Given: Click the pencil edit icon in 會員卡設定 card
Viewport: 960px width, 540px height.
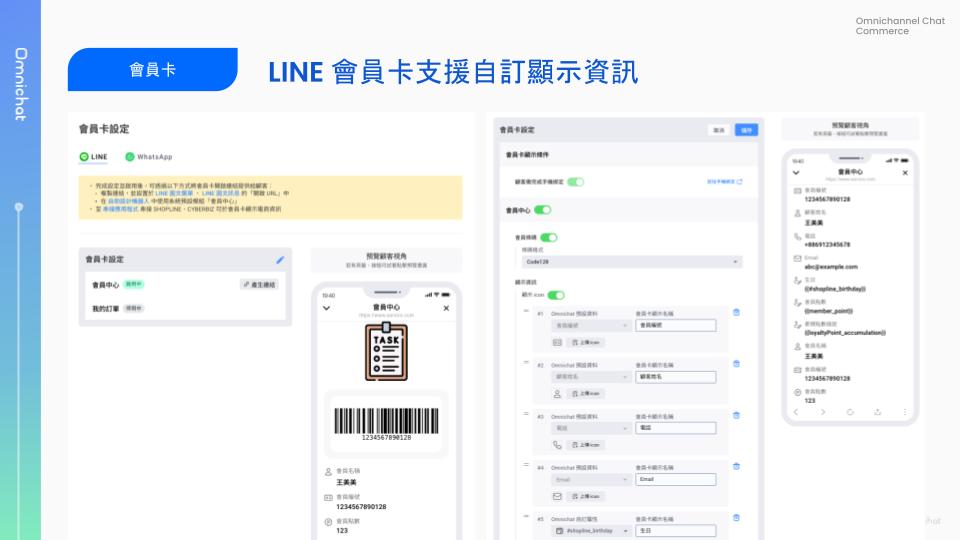Looking at the screenshot, I should click(280, 260).
